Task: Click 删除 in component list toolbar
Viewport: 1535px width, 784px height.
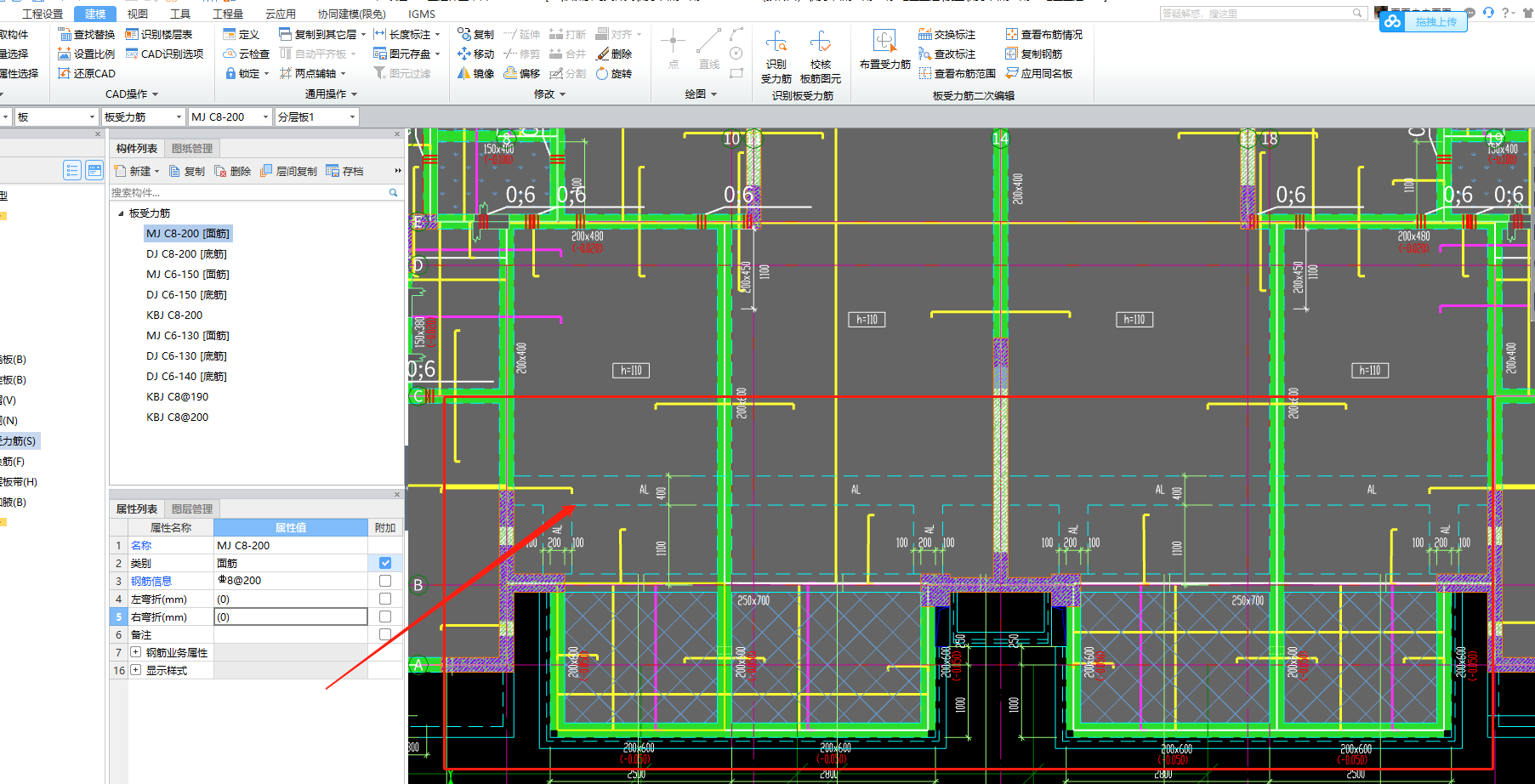Action: [x=233, y=171]
